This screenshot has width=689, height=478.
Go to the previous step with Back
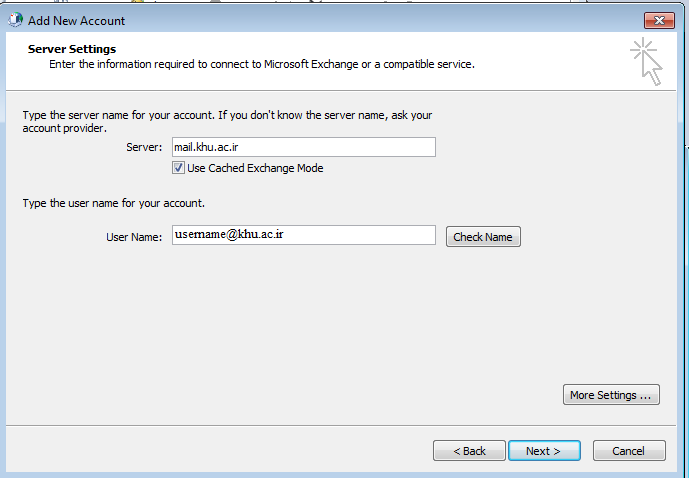click(x=469, y=451)
